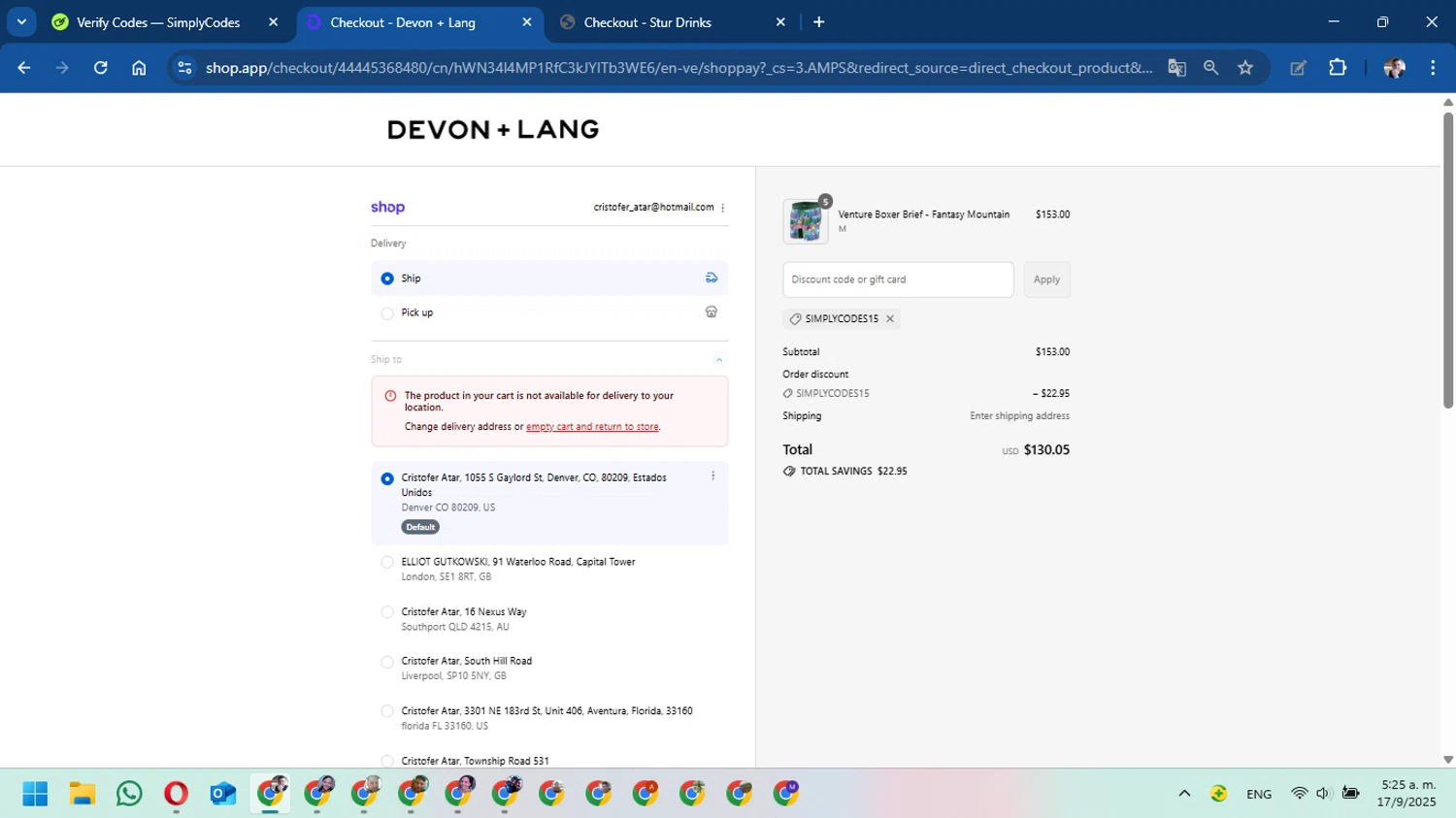Click the Total $130.05 amount

pos(1046,450)
